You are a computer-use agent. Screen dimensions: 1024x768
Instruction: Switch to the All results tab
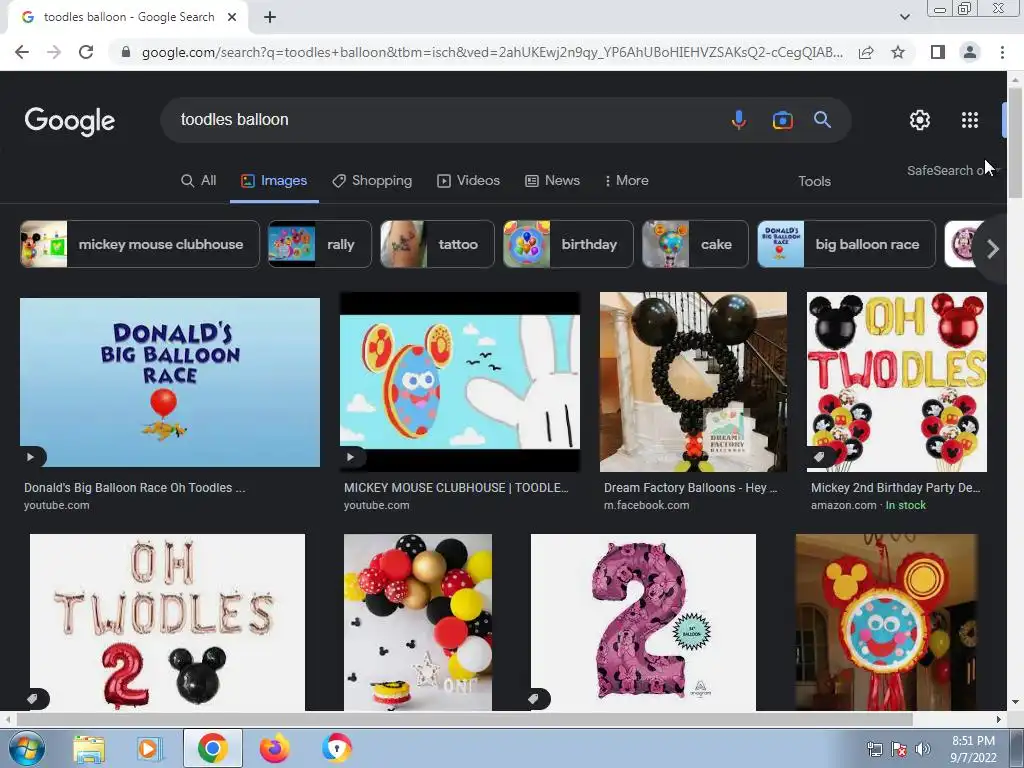pos(199,181)
